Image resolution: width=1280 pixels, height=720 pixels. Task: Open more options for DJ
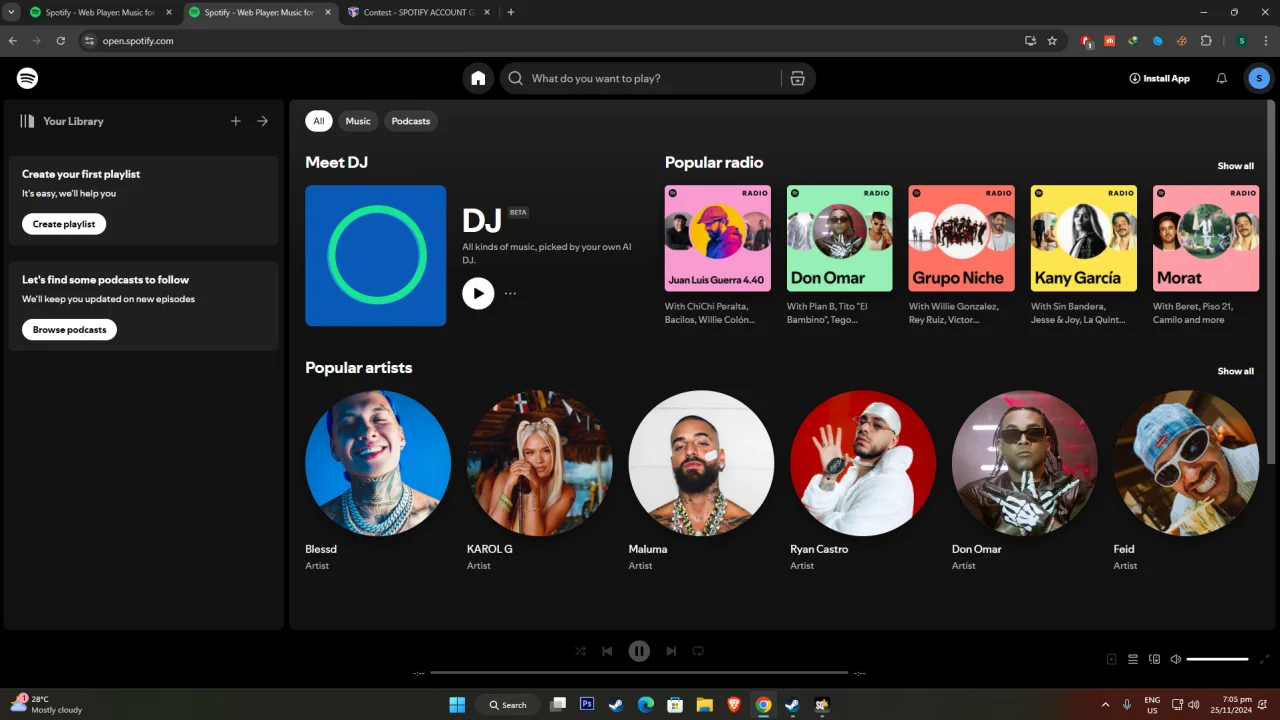(x=510, y=293)
